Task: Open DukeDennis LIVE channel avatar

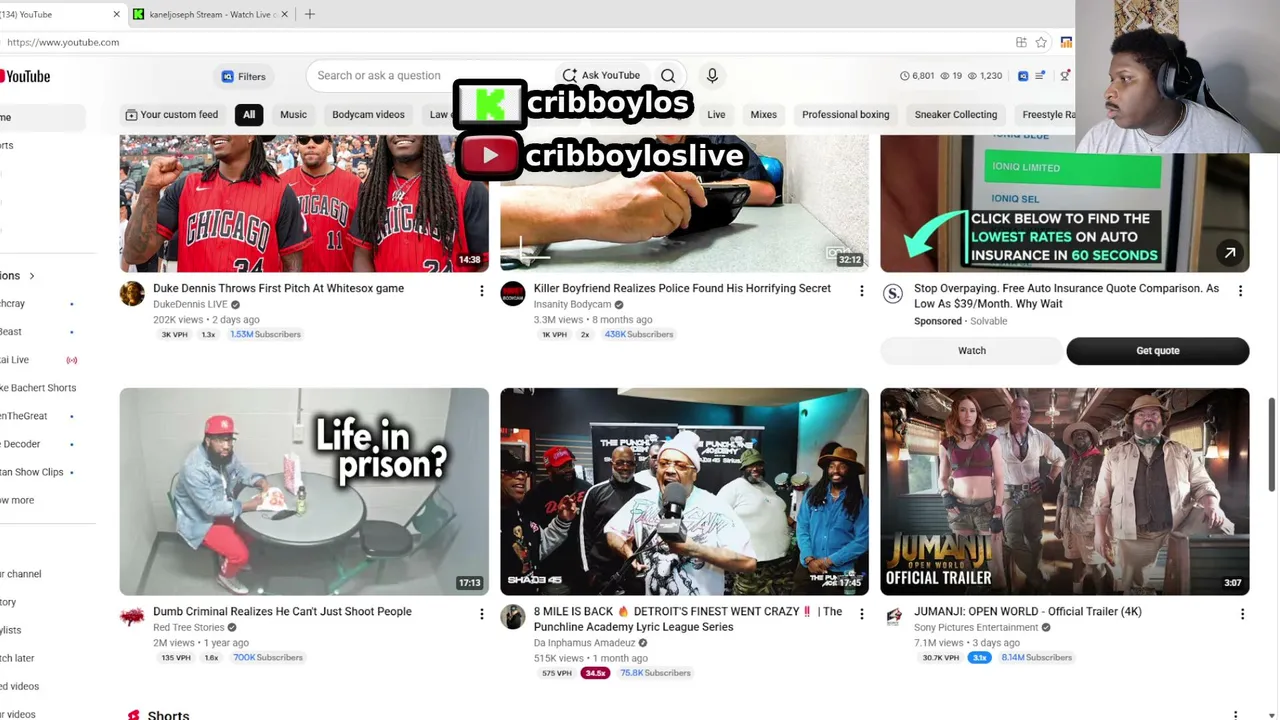Action: (132, 294)
